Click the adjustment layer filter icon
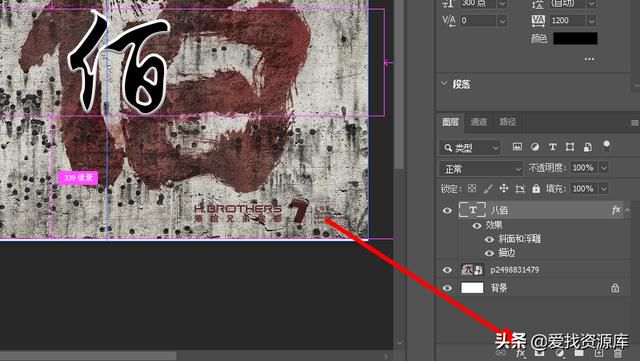This screenshot has width=640, height=361. pyautogui.click(x=535, y=147)
